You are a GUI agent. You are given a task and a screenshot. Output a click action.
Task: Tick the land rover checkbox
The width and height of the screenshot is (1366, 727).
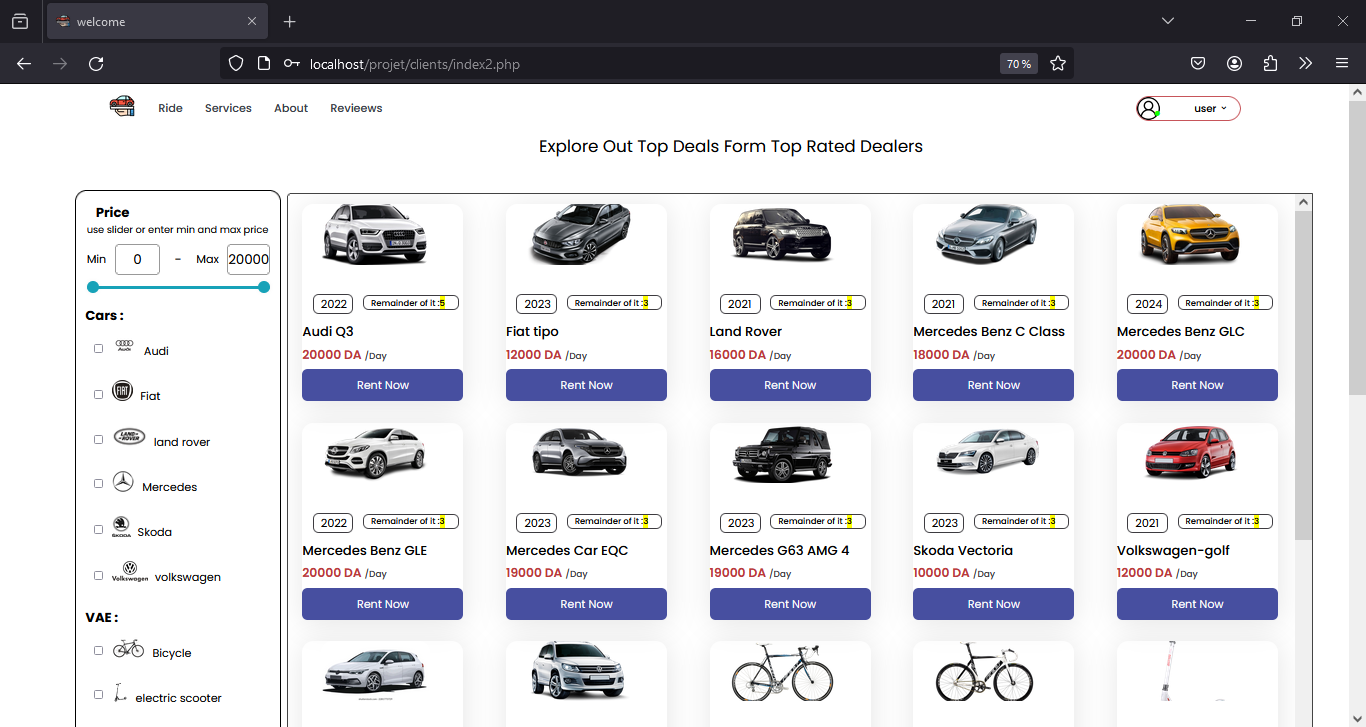[x=98, y=439]
